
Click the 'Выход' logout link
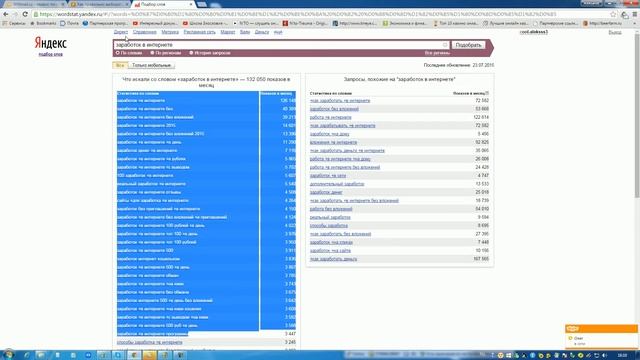pyautogui.click(x=615, y=32)
